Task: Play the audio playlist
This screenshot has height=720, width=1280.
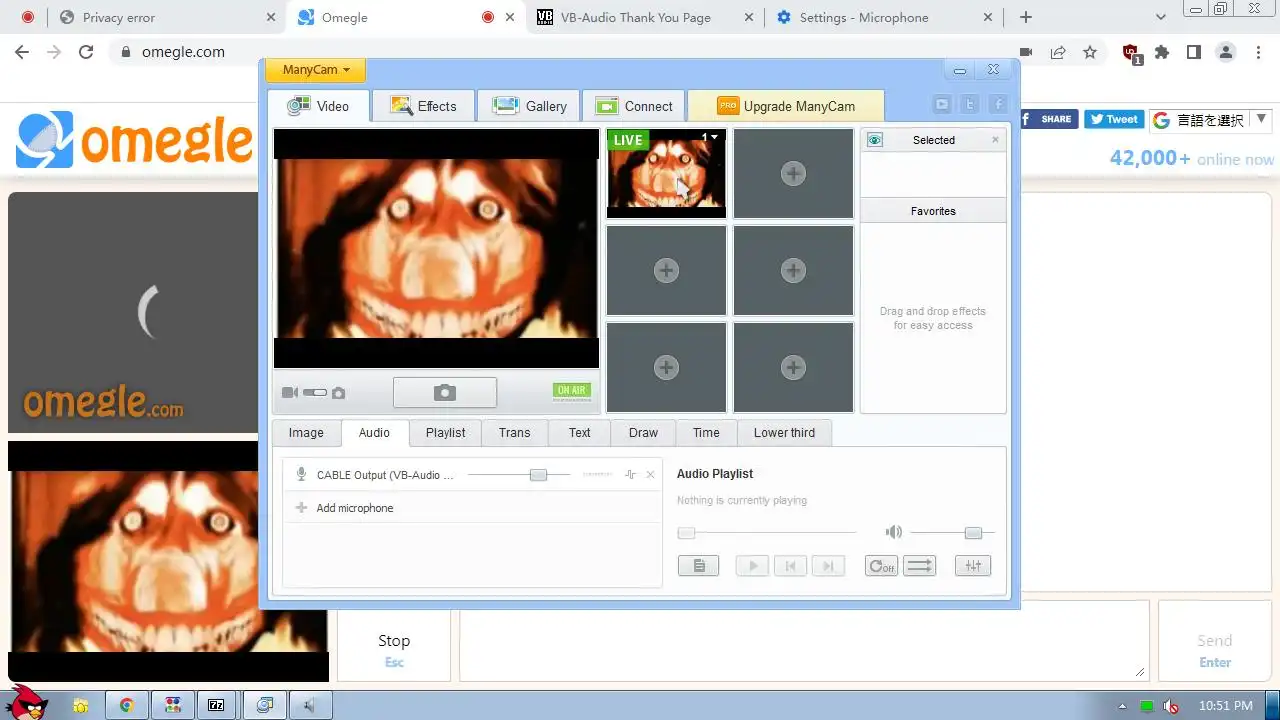Action: (x=752, y=566)
